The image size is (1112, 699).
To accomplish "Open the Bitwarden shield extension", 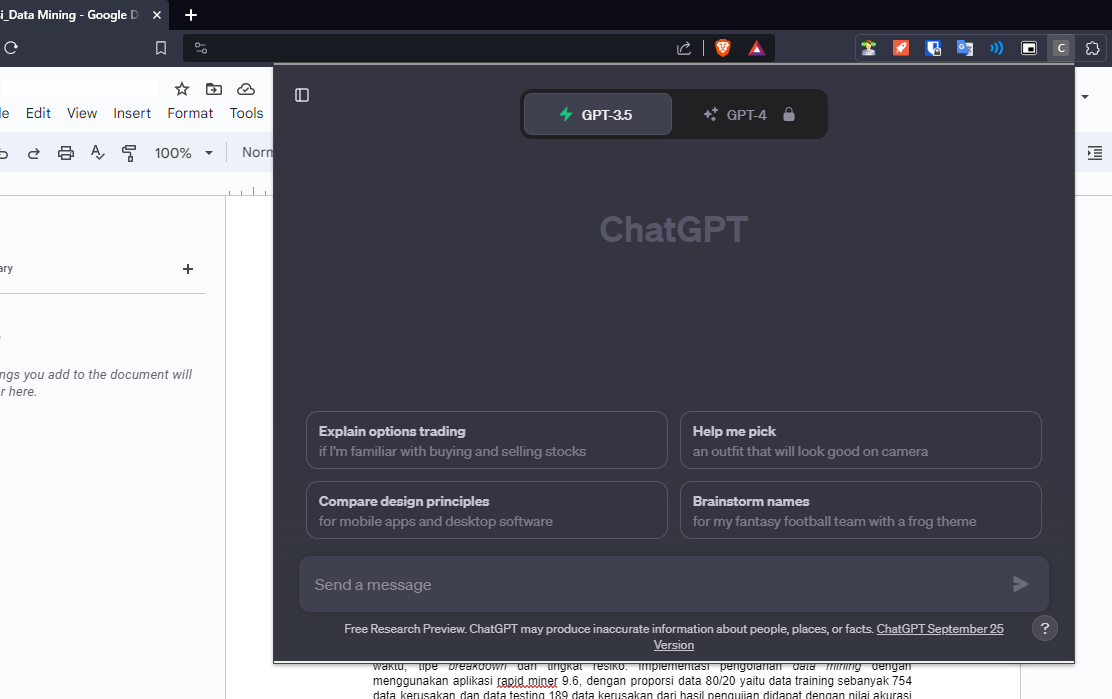I will (933, 48).
